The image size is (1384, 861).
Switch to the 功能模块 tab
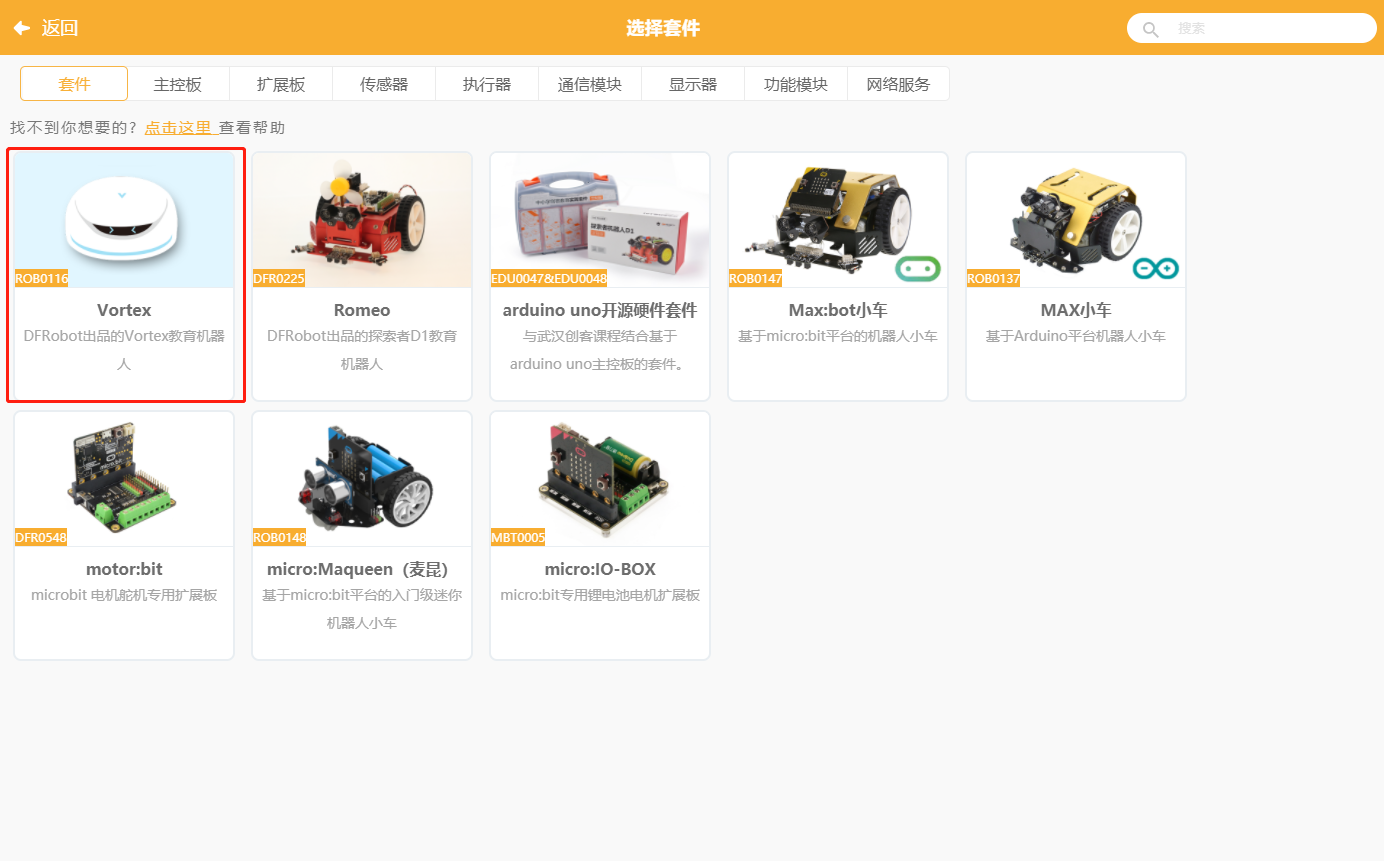(x=796, y=84)
